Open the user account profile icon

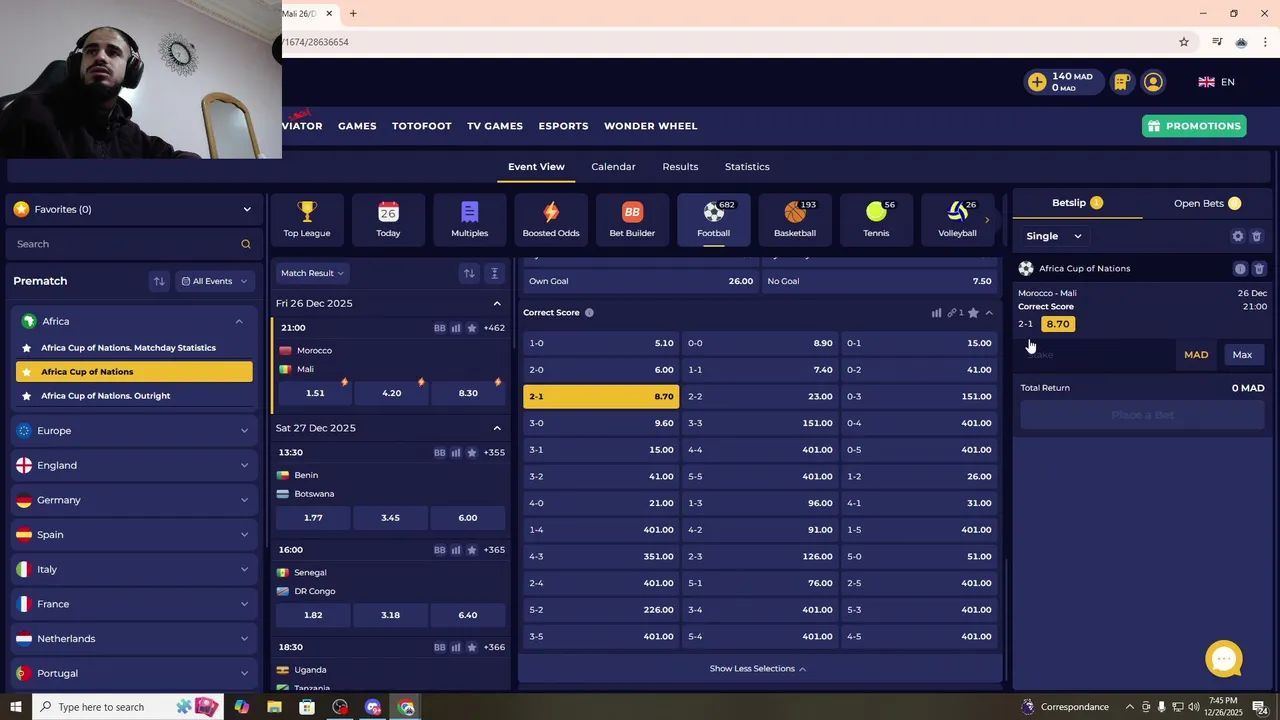coord(1153,82)
